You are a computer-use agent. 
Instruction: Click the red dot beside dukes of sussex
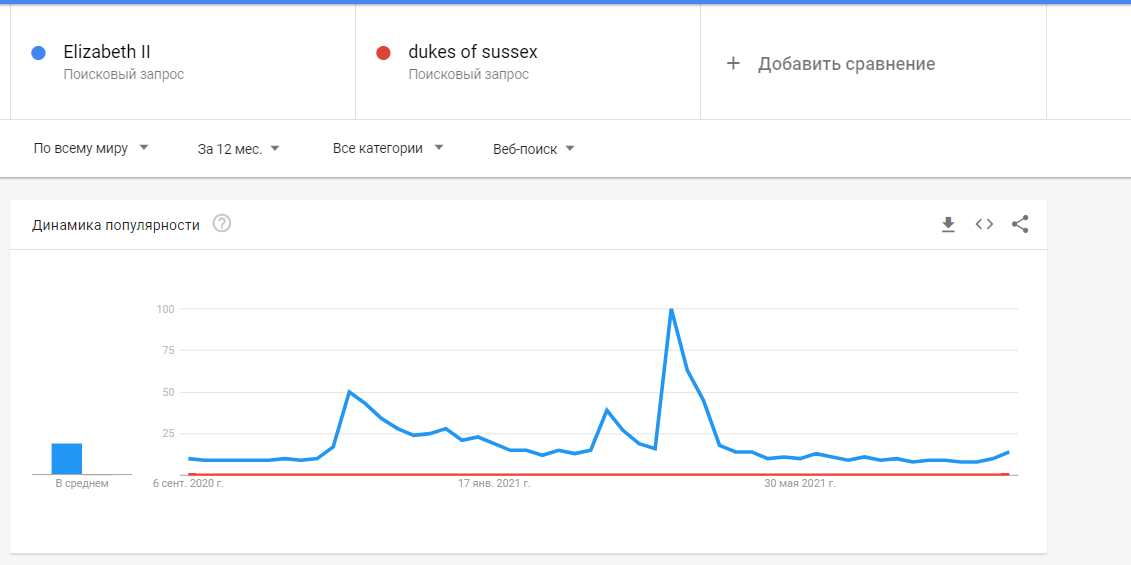click(384, 53)
